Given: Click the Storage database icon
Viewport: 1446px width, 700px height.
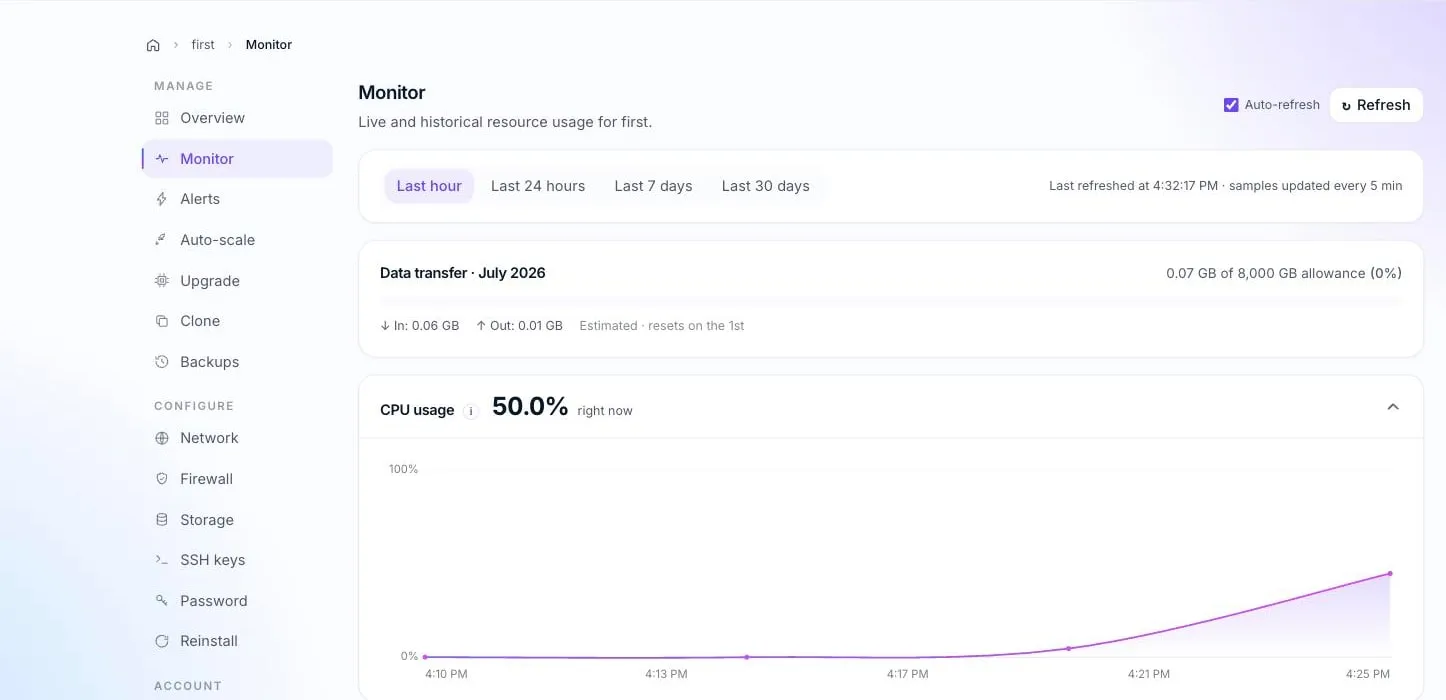Looking at the screenshot, I should click(x=162, y=520).
